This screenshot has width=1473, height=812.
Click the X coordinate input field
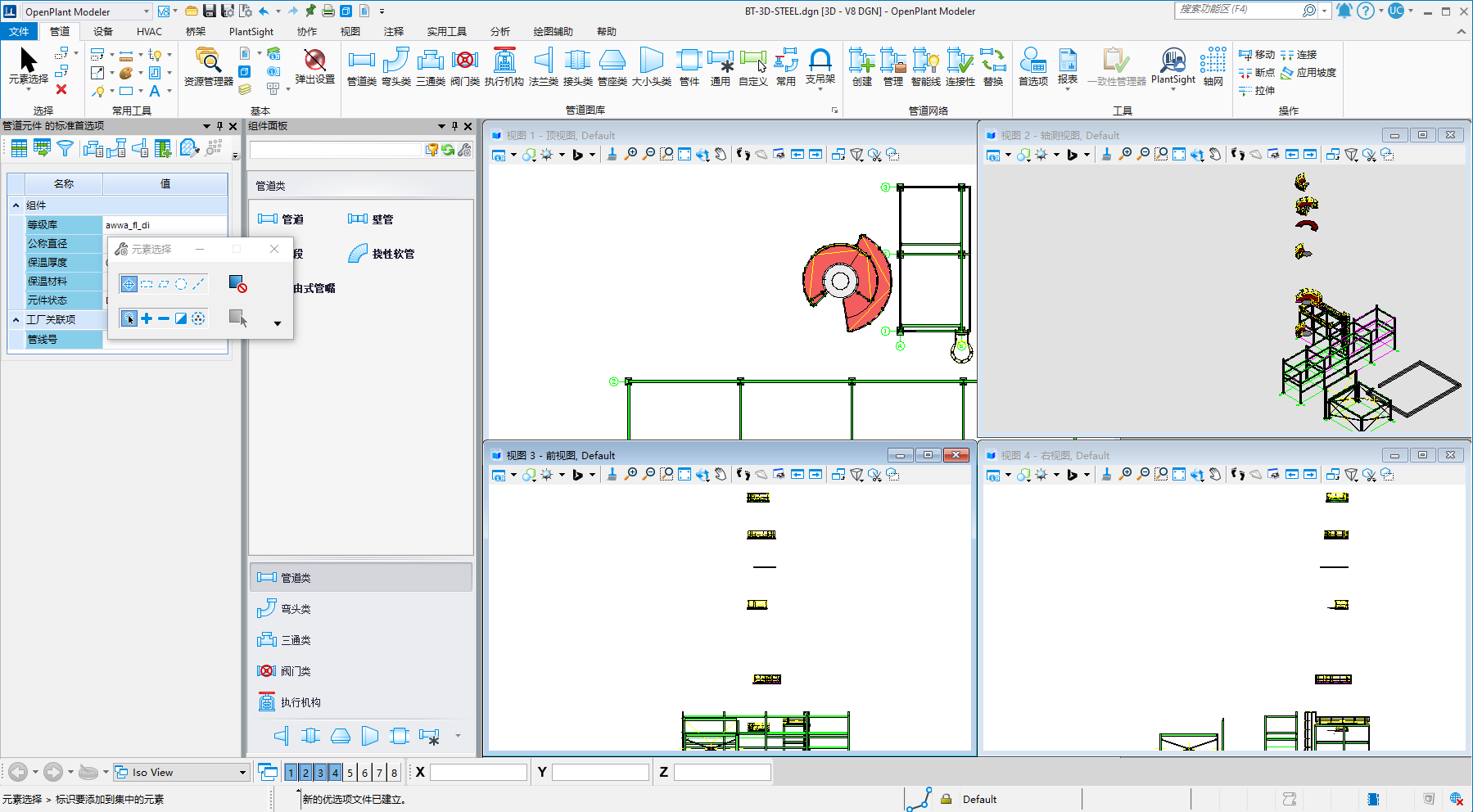pos(477,771)
